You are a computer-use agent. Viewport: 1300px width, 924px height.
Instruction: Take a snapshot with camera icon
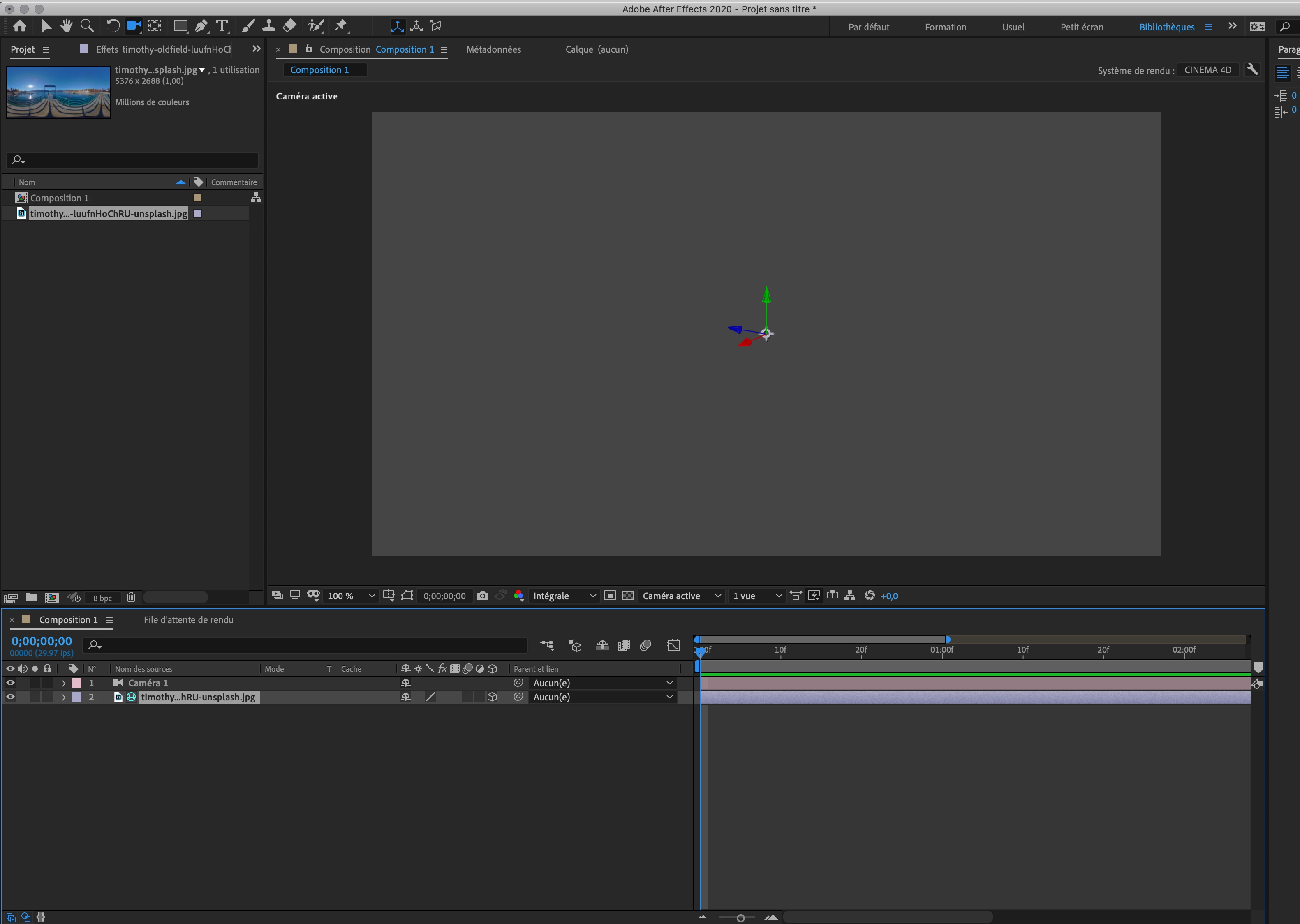click(483, 596)
